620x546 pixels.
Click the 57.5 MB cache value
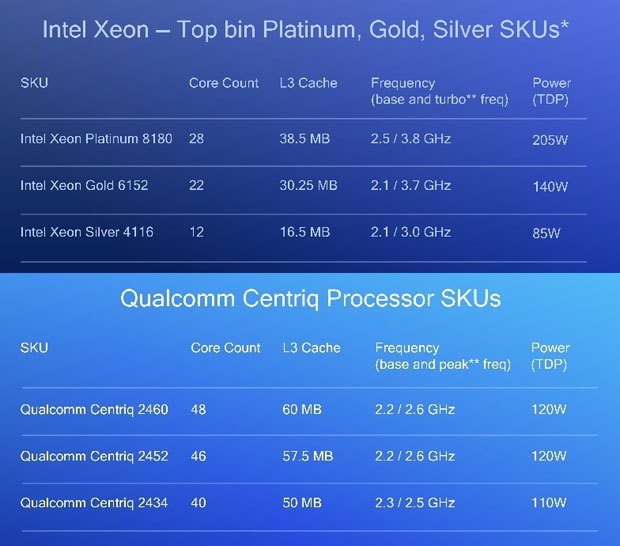(x=308, y=456)
